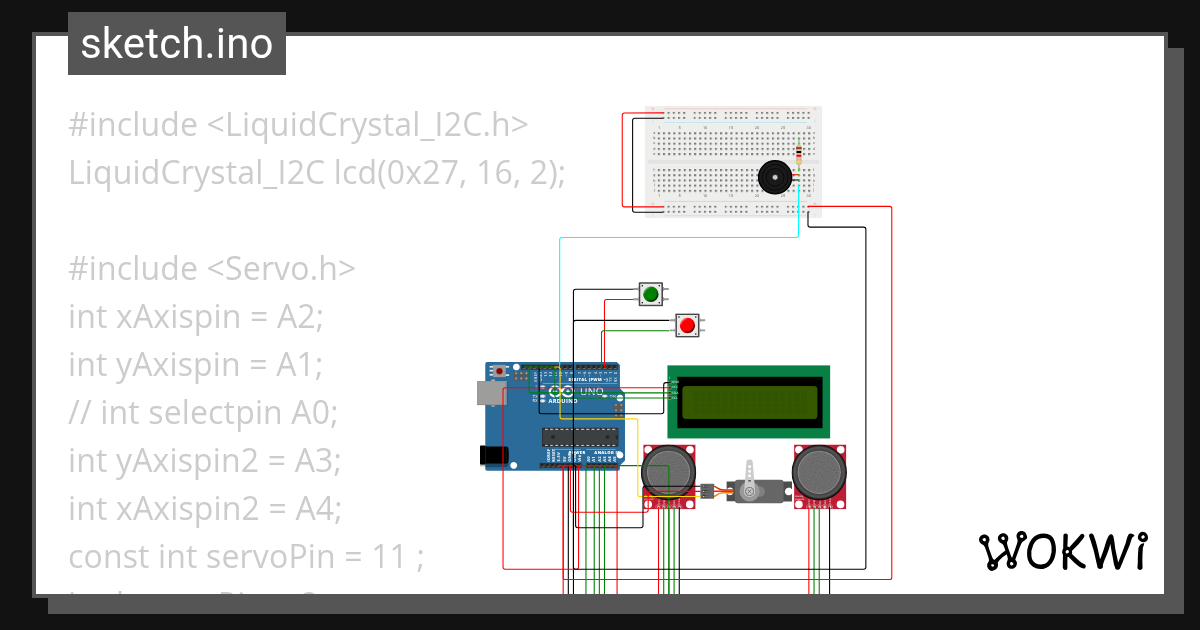
Task: Open the sketch.ino tab
Action: pos(176,43)
